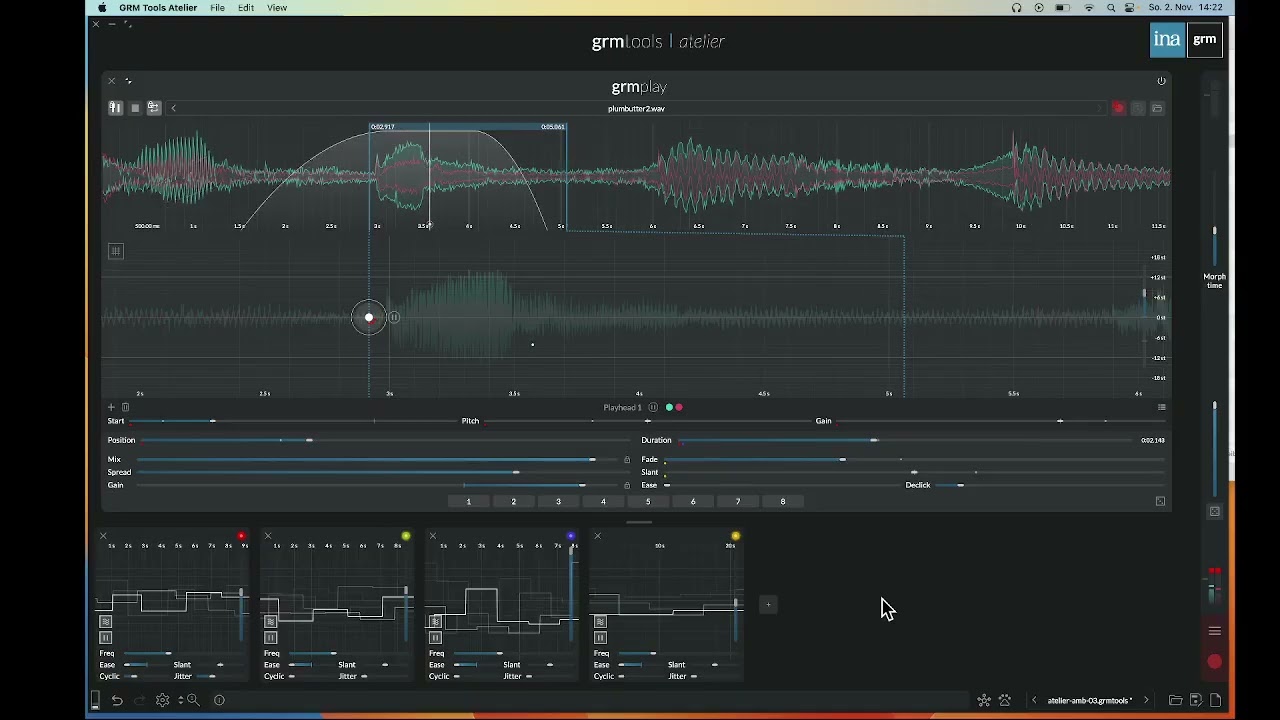1280x720 pixels.
Task: Click the expand icon at grmplay bottom-right
Action: coord(1160,501)
